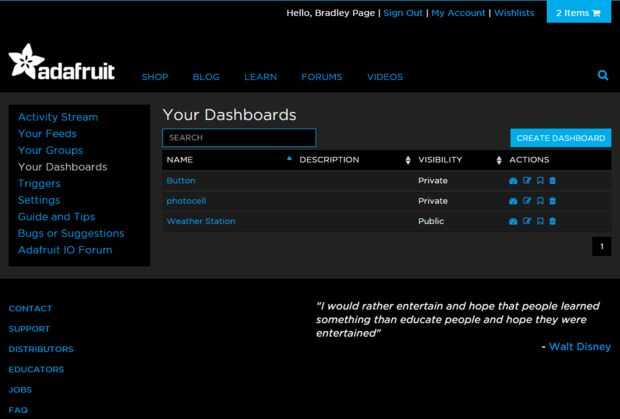Open the Weather Station dashboard link
Image resolution: width=620 pixels, height=419 pixels.
coord(201,221)
